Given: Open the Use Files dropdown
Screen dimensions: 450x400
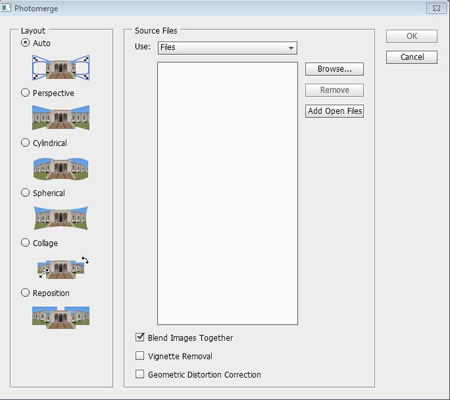Looking at the screenshot, I should tap(228, 48).
